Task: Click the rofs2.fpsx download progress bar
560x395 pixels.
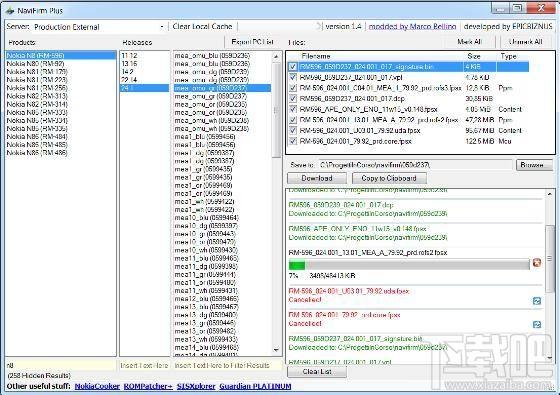Action: click(409, 265)
